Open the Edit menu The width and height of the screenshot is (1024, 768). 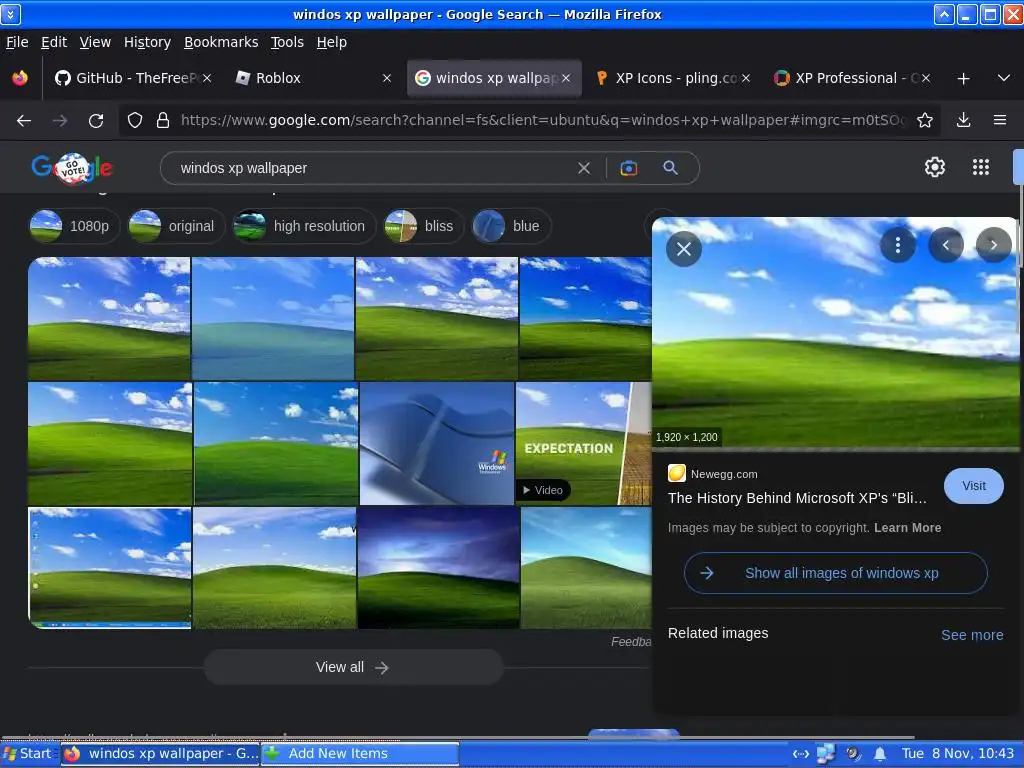tap(54, 42)
